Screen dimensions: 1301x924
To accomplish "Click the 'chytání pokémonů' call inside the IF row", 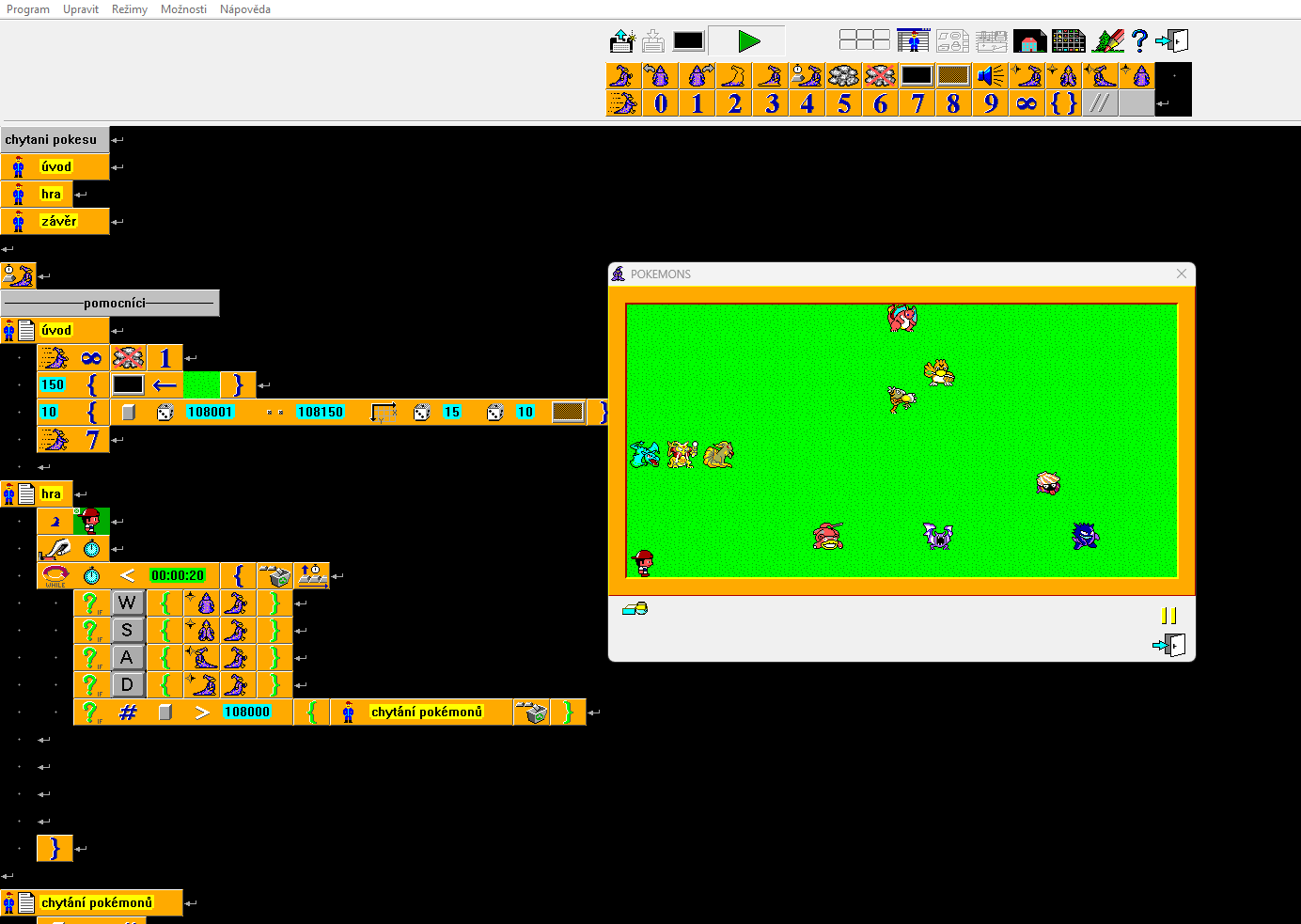I will [x=427, y=713].
